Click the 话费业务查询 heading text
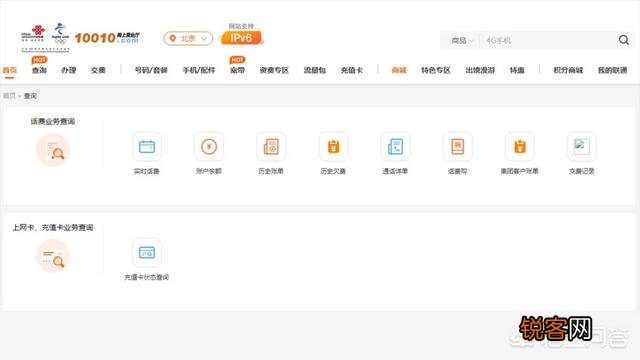Screen dimensions: 640x360 [x=53, y=122]
